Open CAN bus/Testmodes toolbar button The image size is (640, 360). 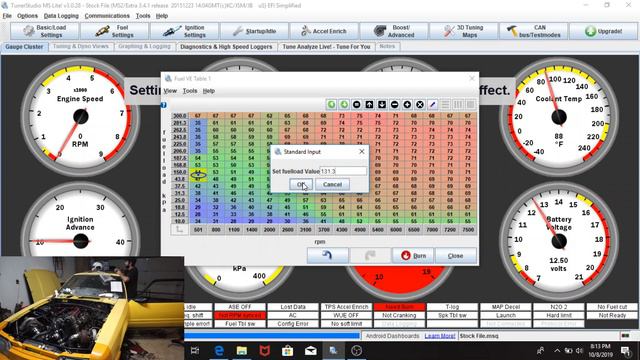point(534,31)
